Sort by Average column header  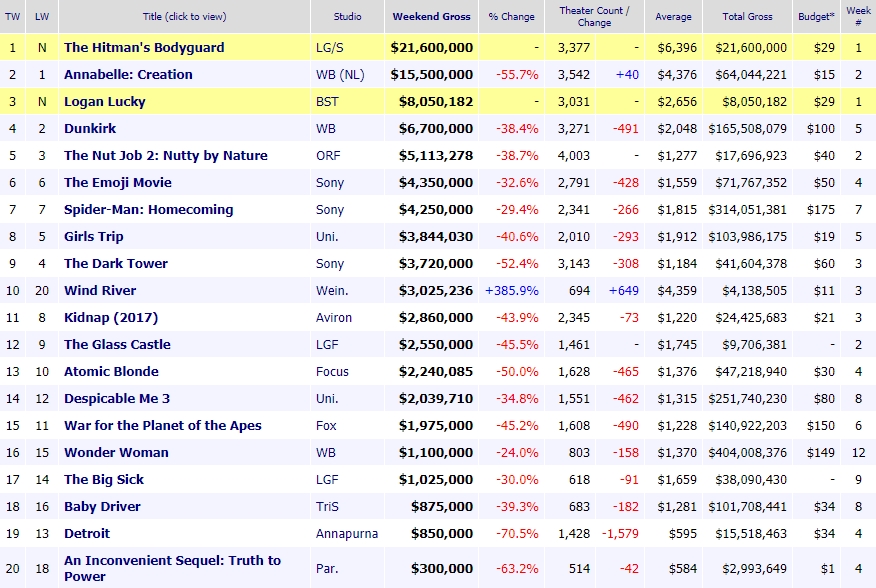(x=673, y=17)
